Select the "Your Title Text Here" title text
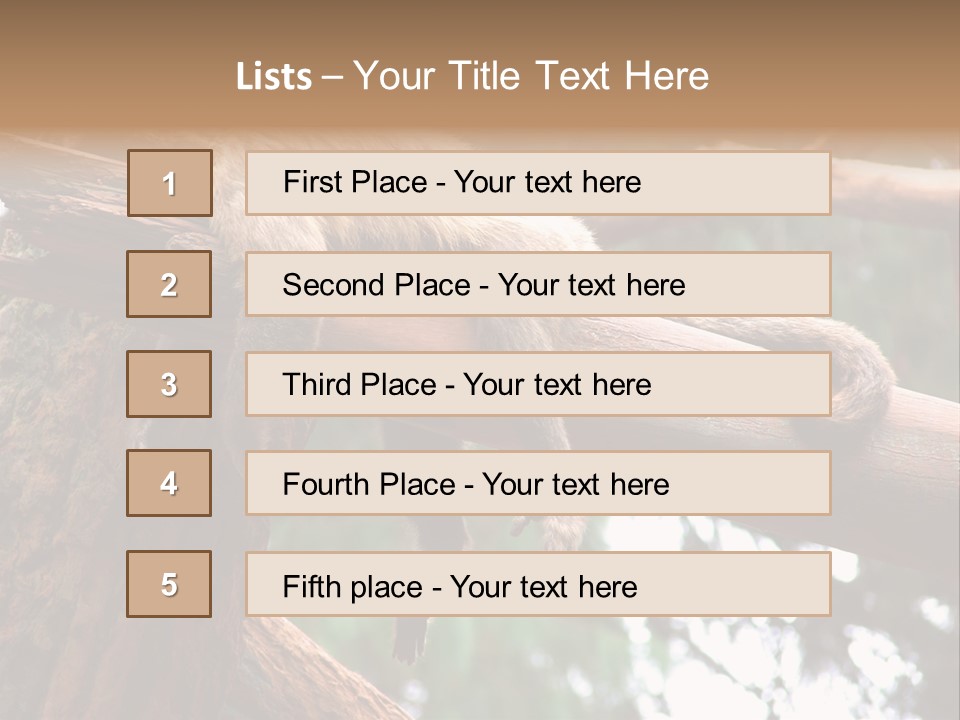The height and width of the screenshot is (720, 960). click(x=531, y=76)
